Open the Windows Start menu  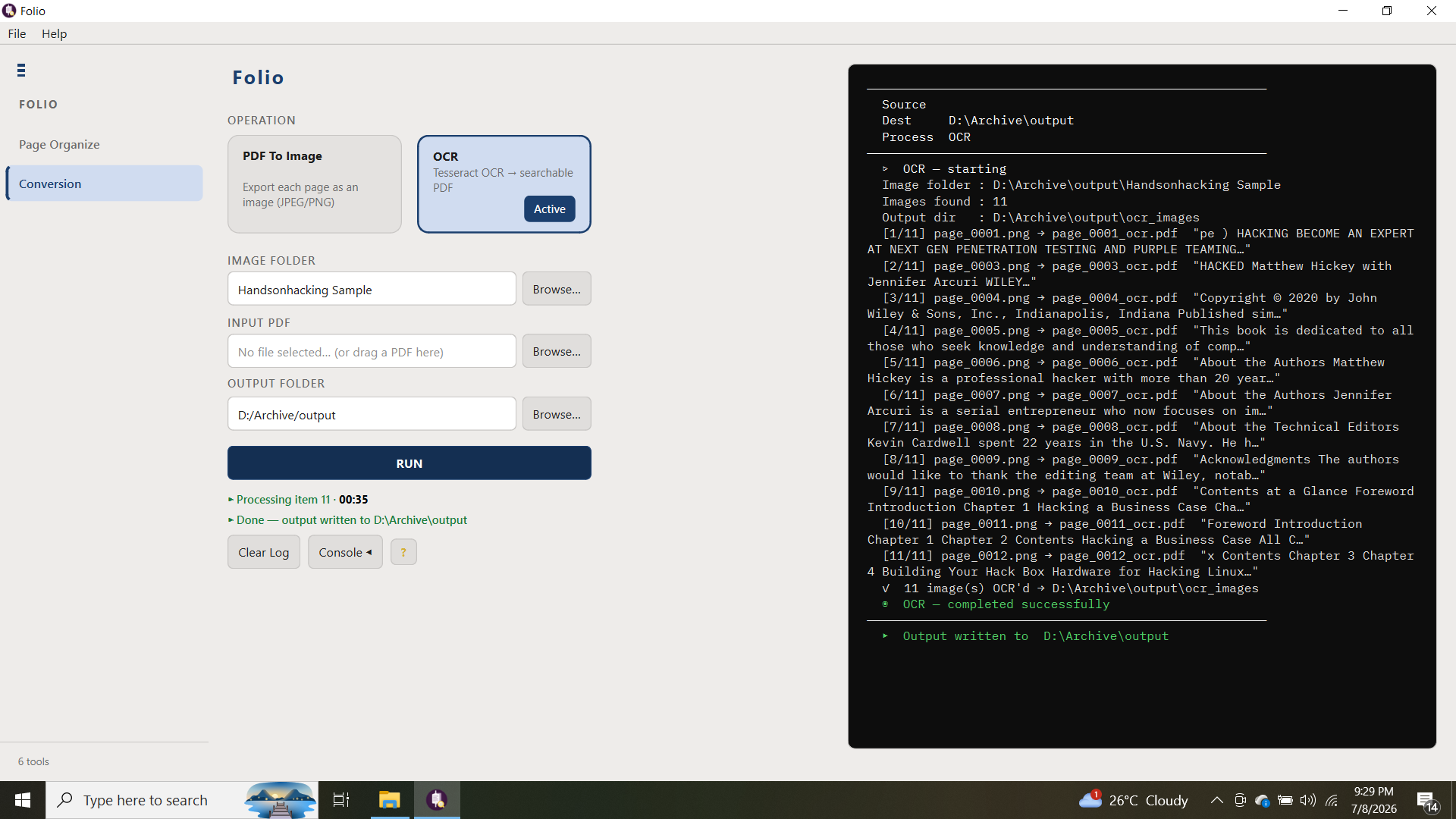(23, 800)
